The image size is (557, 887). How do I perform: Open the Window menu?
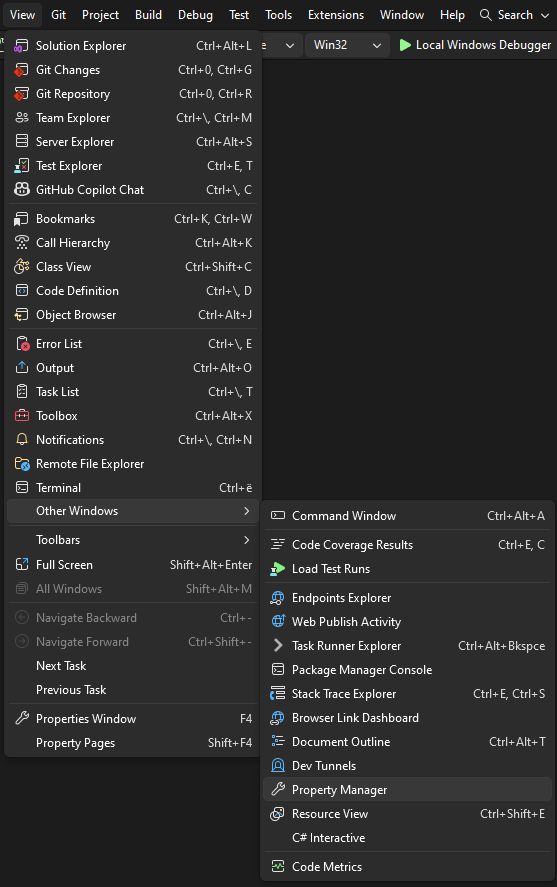[x=401, y=15]
